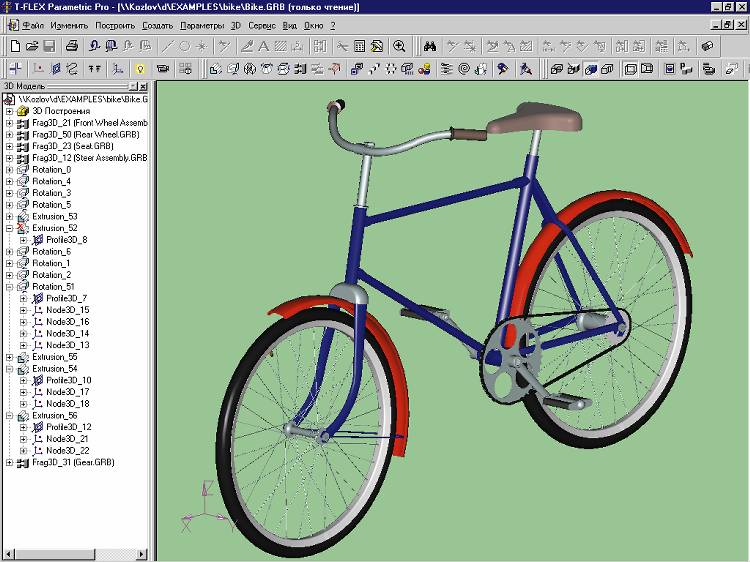Select Node3D_15 in model tree
Image resolution: width=750 pixels, height=562 pixels.
[67, 310]
